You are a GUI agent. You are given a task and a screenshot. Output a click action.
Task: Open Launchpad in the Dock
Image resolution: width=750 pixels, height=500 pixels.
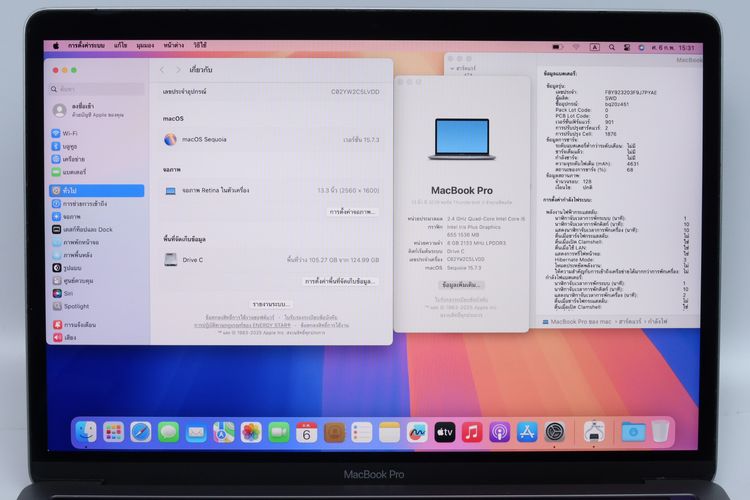pos(114,433)
